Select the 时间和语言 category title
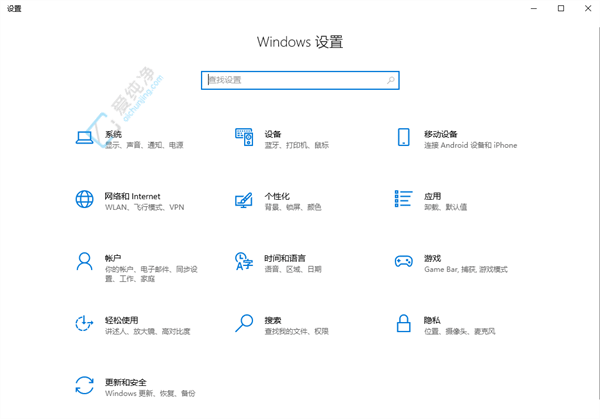 (285, 258)
